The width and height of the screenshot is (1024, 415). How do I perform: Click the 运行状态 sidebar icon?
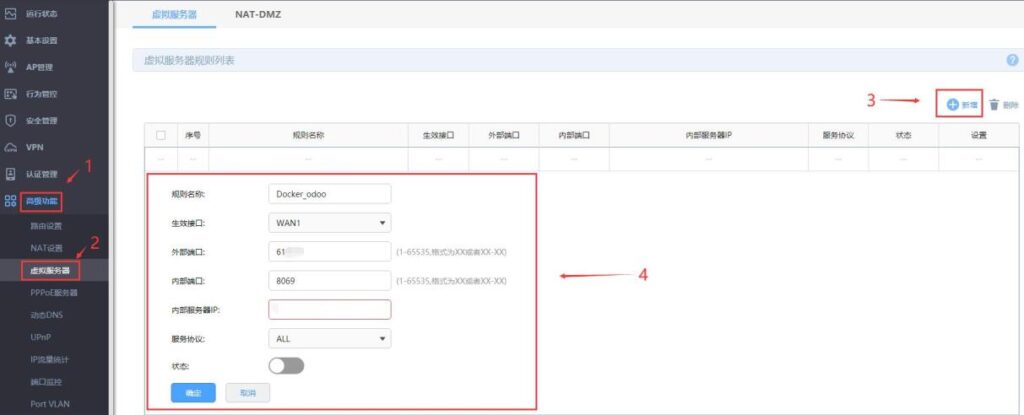(x=10, y=14)
